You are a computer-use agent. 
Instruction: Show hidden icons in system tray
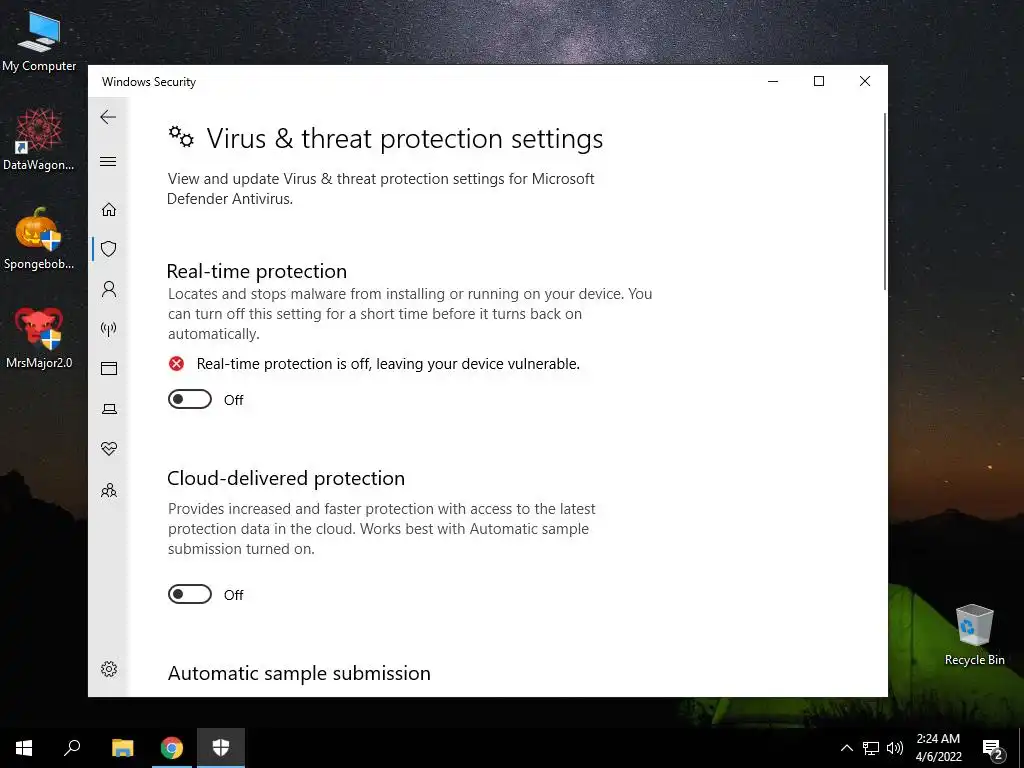[846, 748]
